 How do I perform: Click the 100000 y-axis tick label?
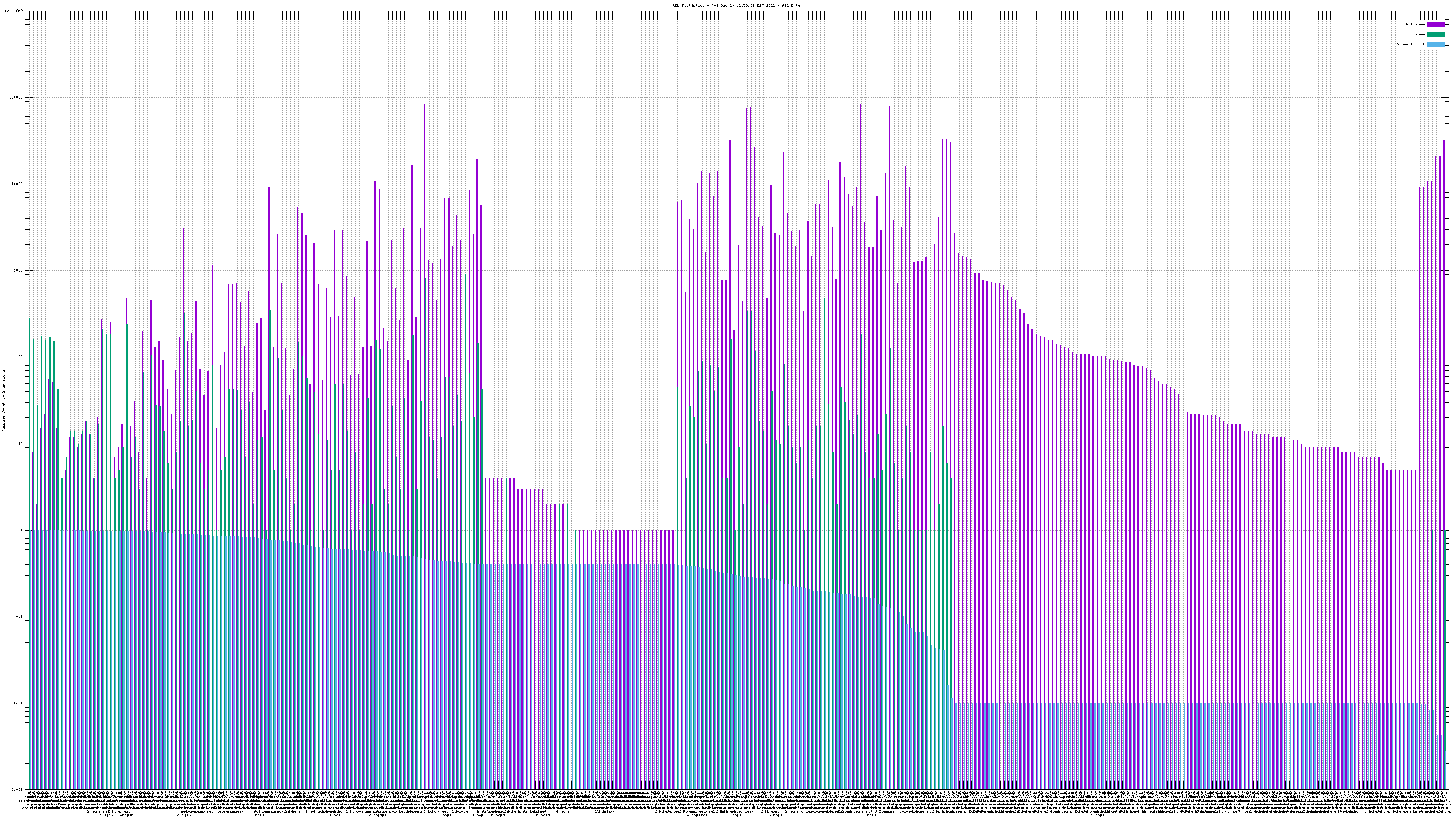[x=16, y=98]
